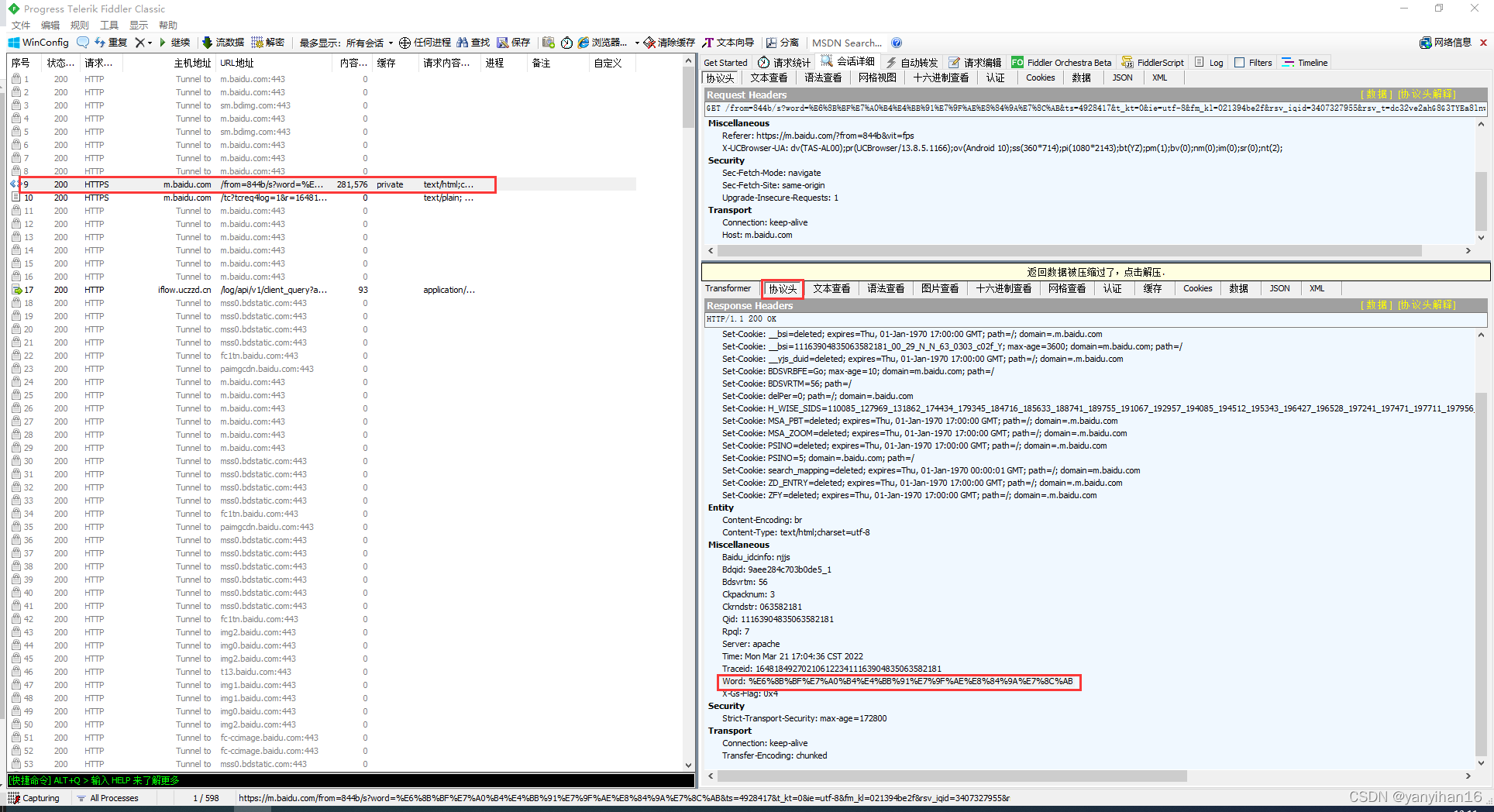Sort by the URL地址 column header

click(274, 63)
